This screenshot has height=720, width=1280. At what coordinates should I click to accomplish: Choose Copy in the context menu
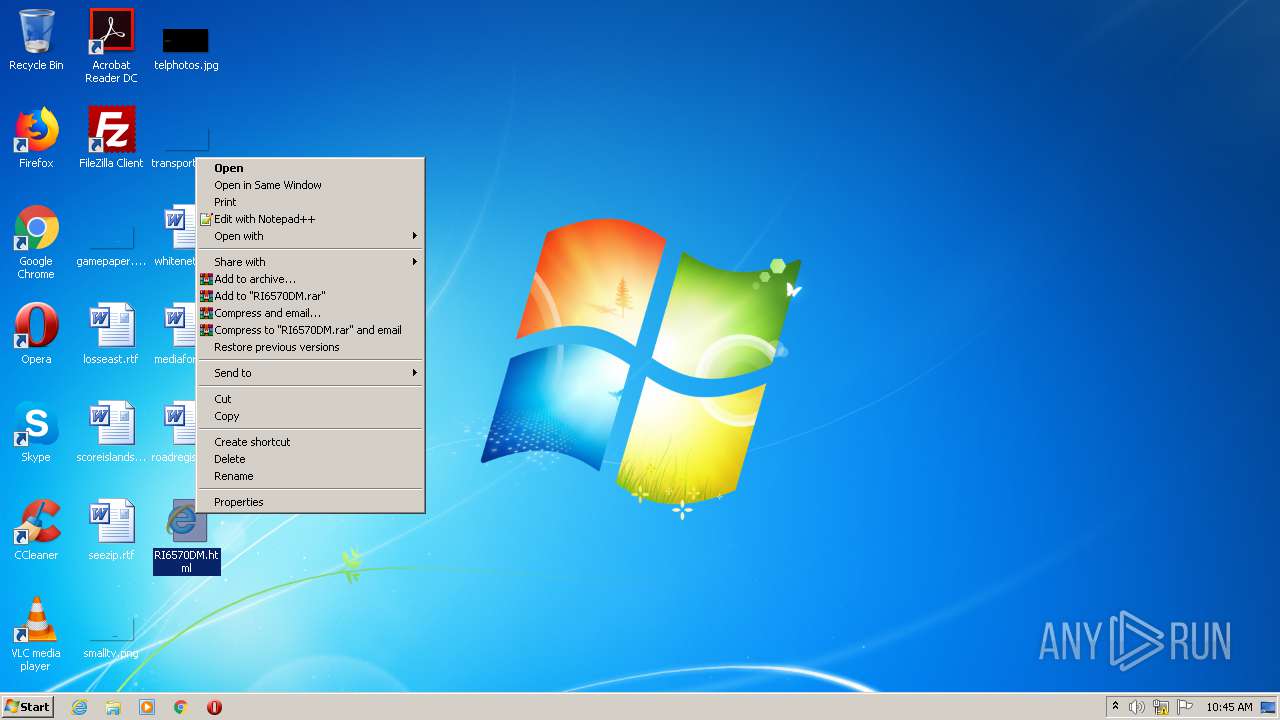(x=311, y=416)
